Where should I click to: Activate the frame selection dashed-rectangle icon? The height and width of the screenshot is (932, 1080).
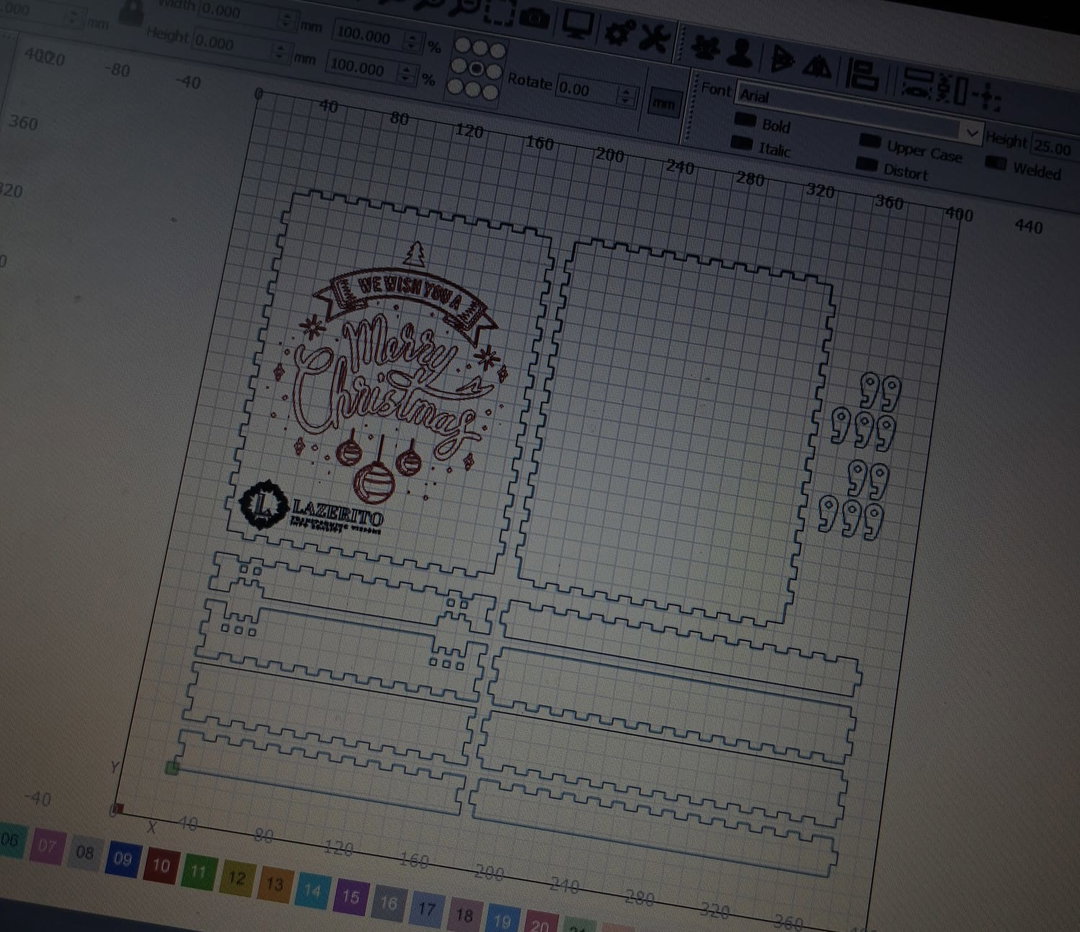click(x=500, y=11)
